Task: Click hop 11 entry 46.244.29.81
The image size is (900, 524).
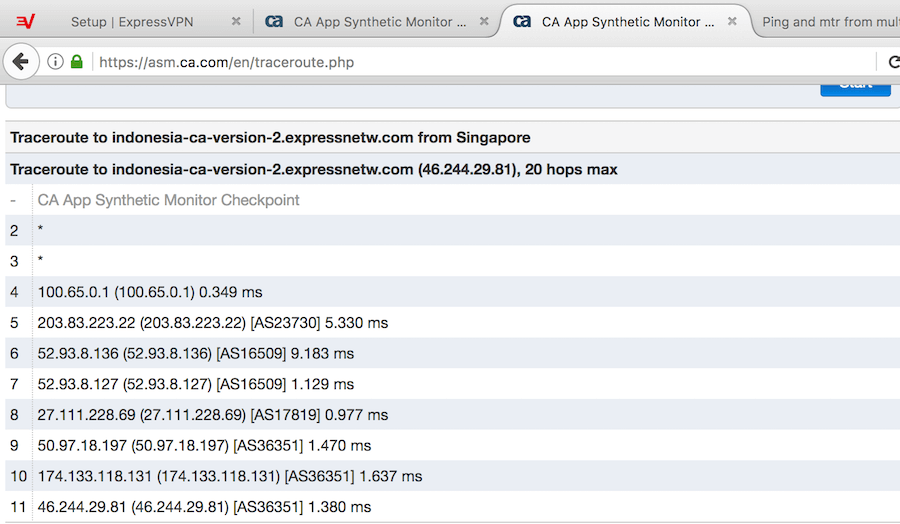Action: [204, 507]
